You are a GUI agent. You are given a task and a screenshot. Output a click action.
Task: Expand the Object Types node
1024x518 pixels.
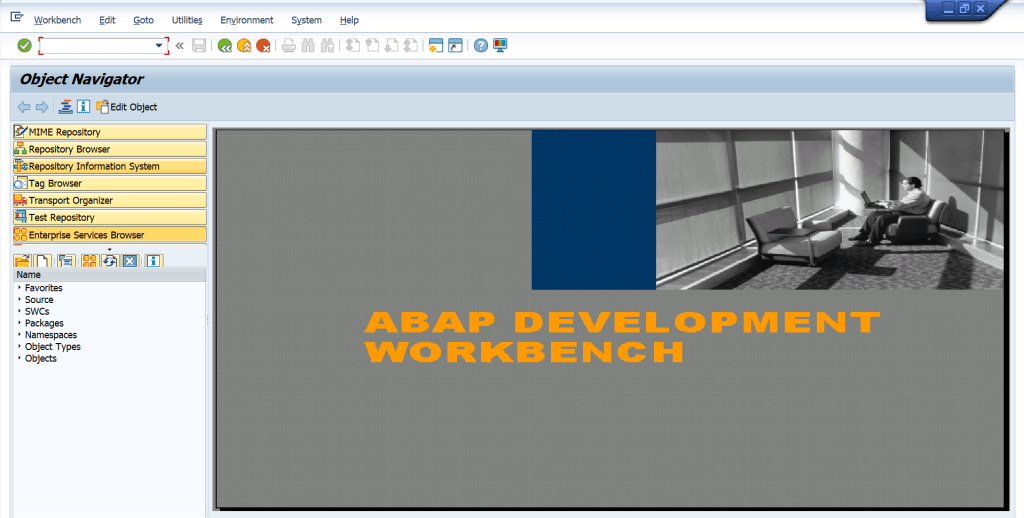coord(20,346)
